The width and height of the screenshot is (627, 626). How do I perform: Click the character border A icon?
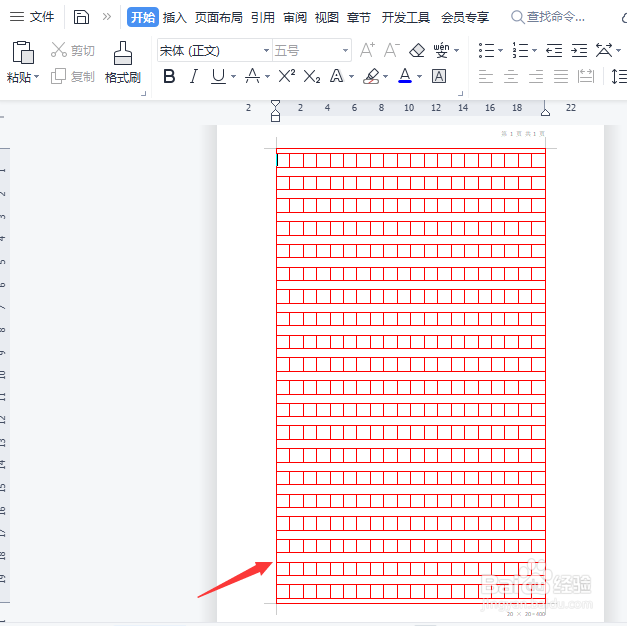(439, 76)
